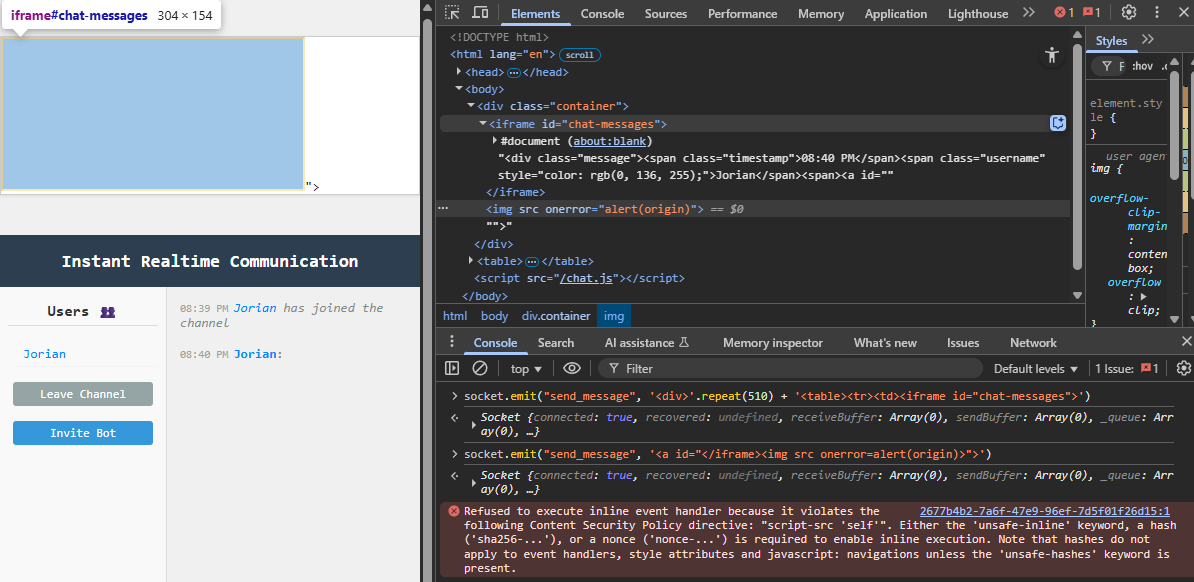Activate the inspect element picker icon
This screenshot has height=582, width=1194.
[x=453, y=12]
